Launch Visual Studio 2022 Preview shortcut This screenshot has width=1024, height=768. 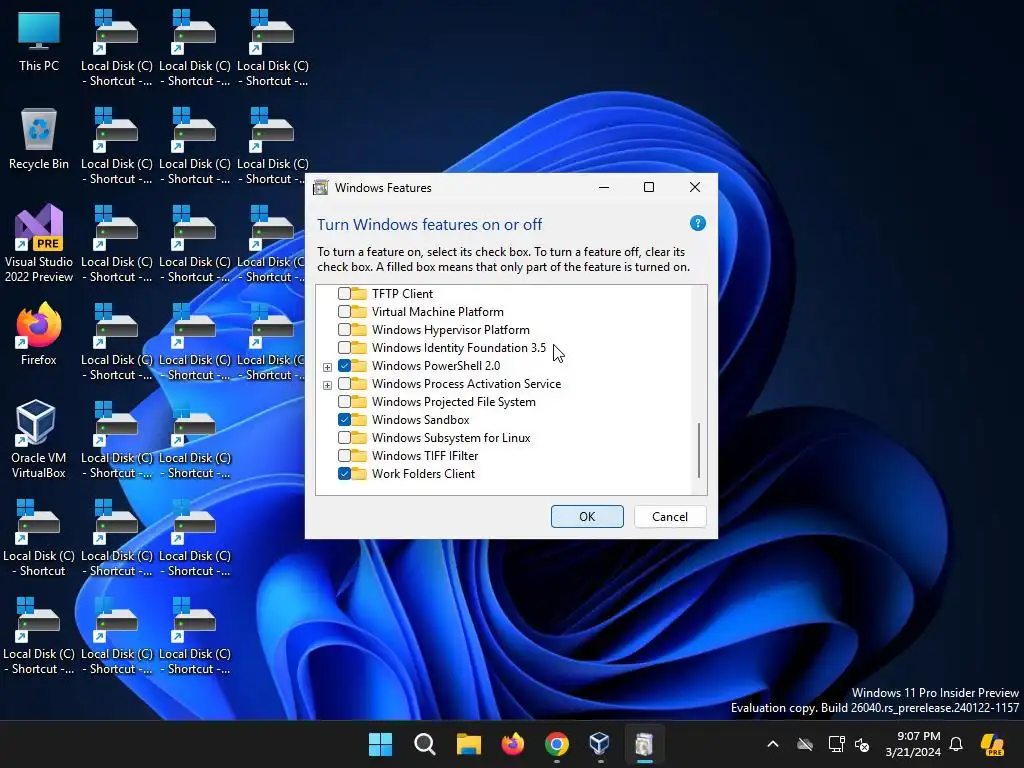click(39, 244)
